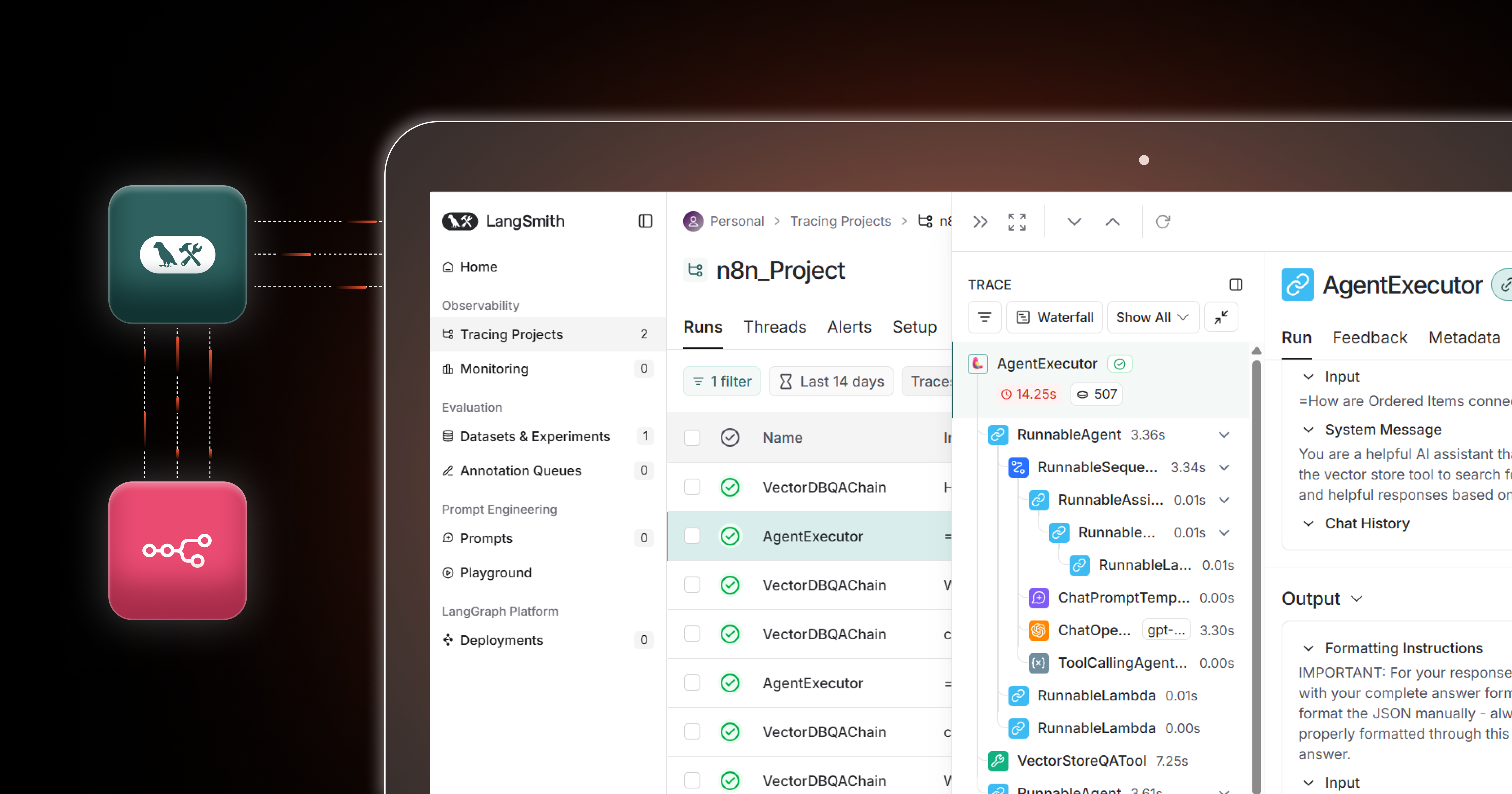
Task: Switch to the Threads tab
Action: (775, 327)
